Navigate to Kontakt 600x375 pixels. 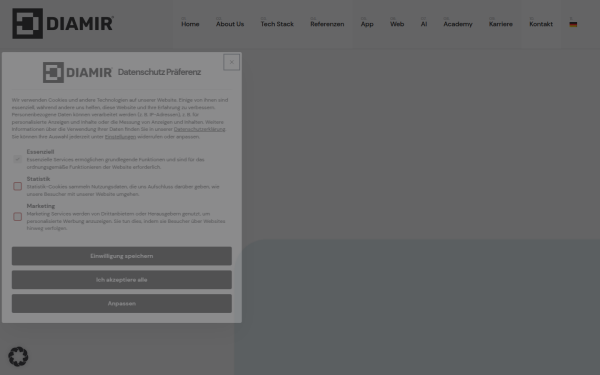tap(541, 24)
